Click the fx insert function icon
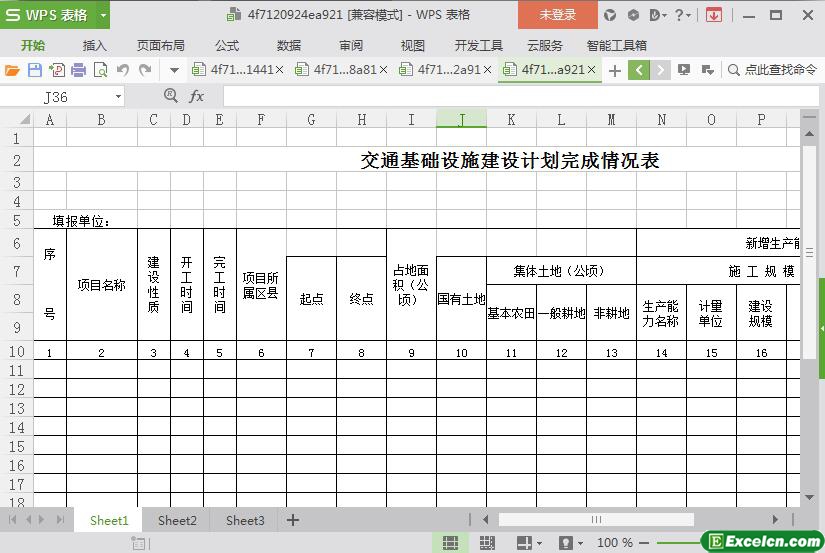The image size is (825, 553). 196,96
